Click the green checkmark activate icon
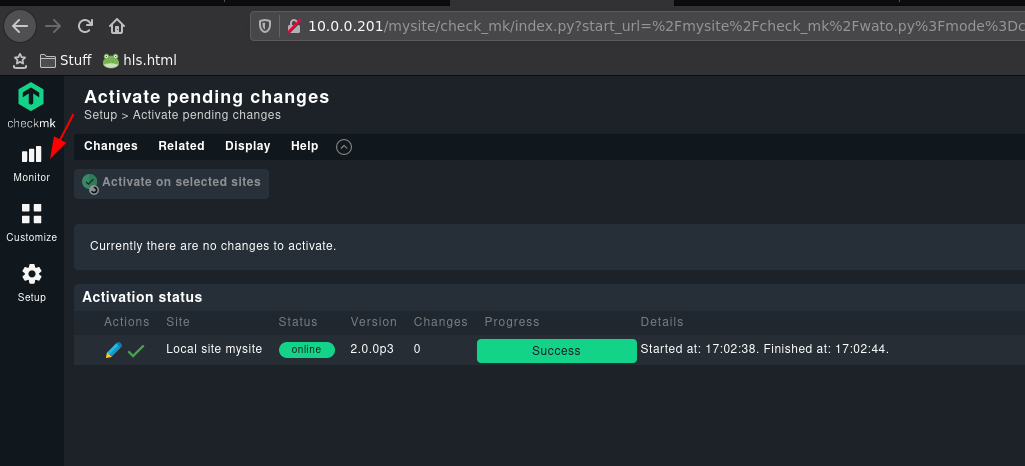 click(x=136, y=351)
